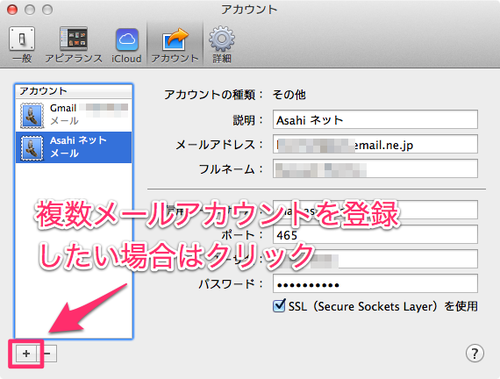Image resolution: width=500 pixels, height=379 pixels.
Task: Toggle the SSL (Secure Sockets Layer) checkbox
Action: (x=279, y=306)
